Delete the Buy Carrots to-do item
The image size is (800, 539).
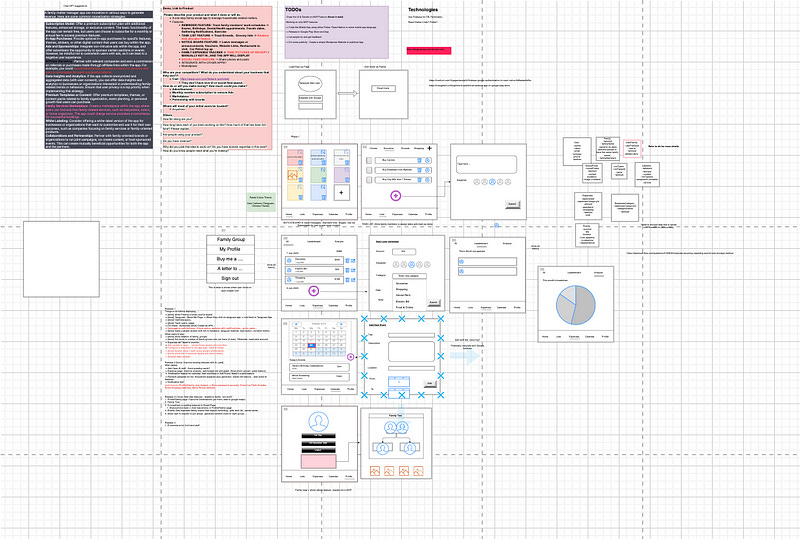[x=419, y=160]
